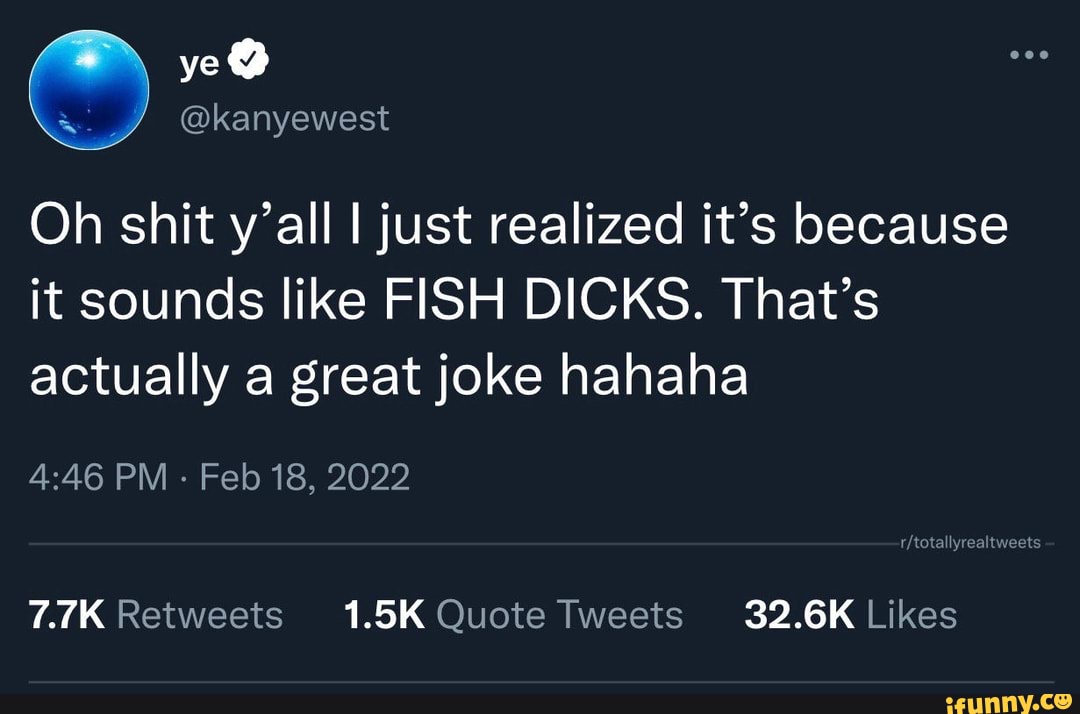This screenshot has width=1080, height=714.
Task: Open the Retweets list label
Action: tap(200, 615)
